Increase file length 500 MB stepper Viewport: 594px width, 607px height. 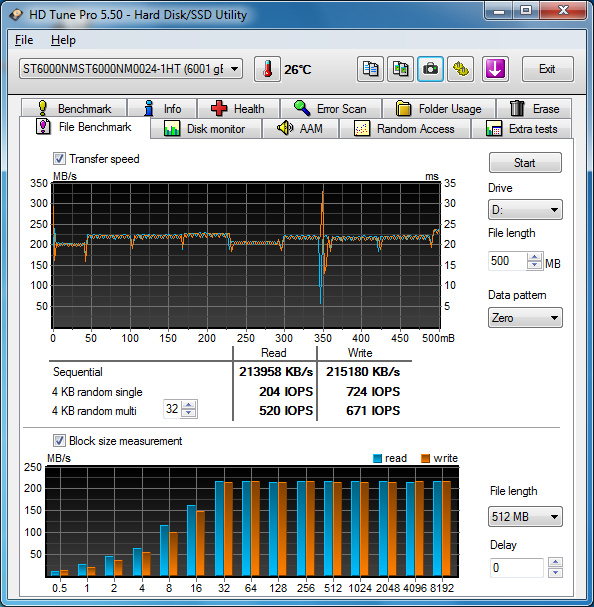click(535, 257)
